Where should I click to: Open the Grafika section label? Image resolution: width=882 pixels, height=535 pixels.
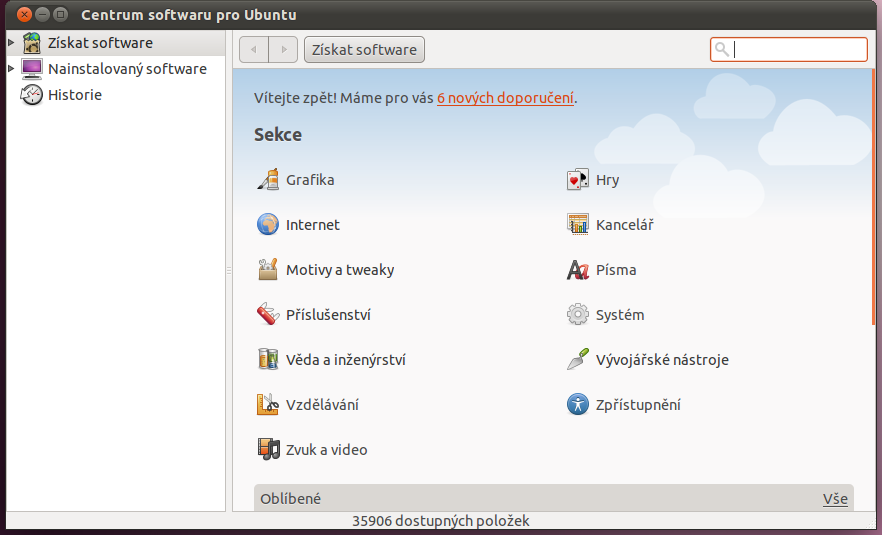pos(310,179)
